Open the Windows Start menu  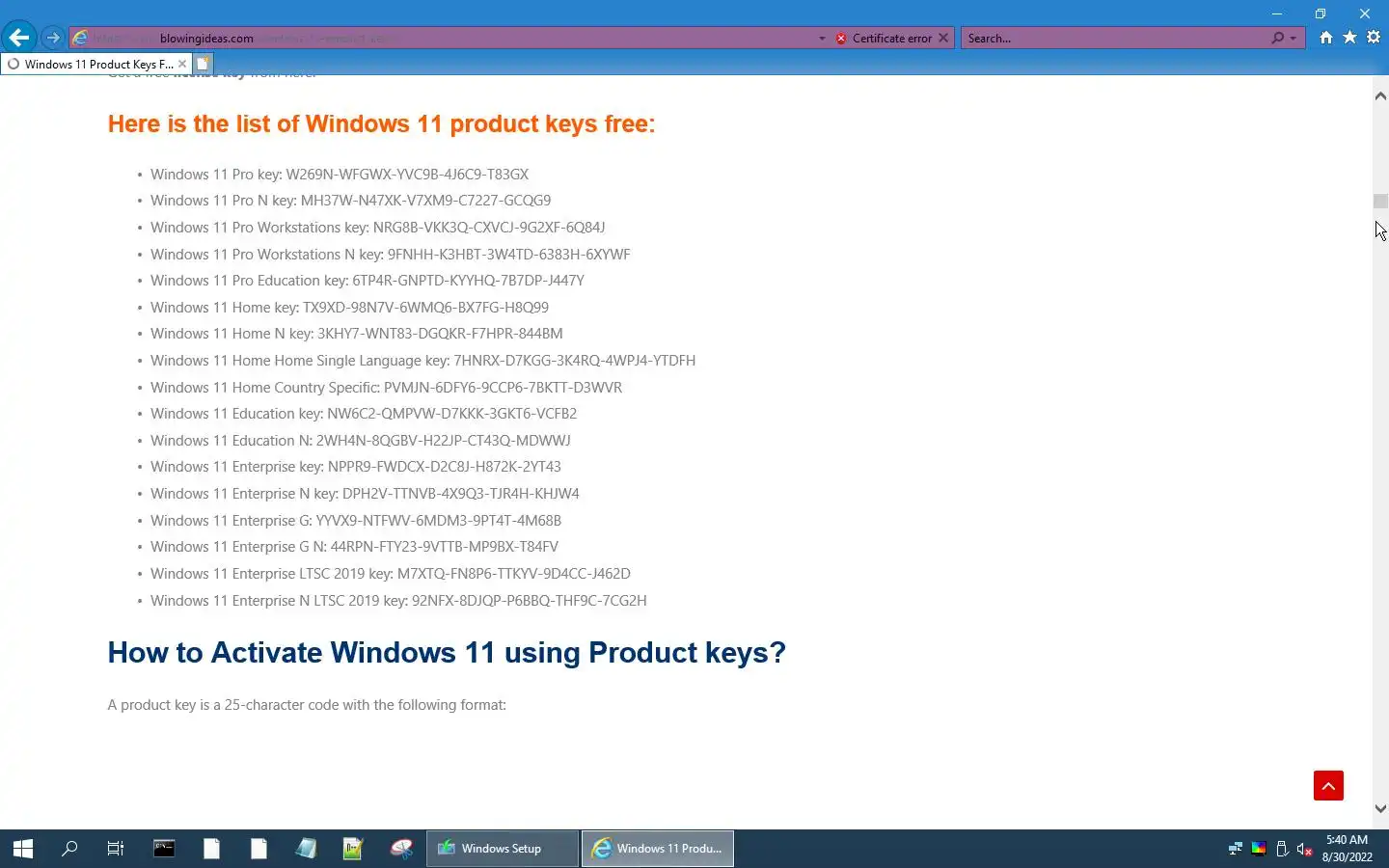pyautogui.click(x=23, y=849)
